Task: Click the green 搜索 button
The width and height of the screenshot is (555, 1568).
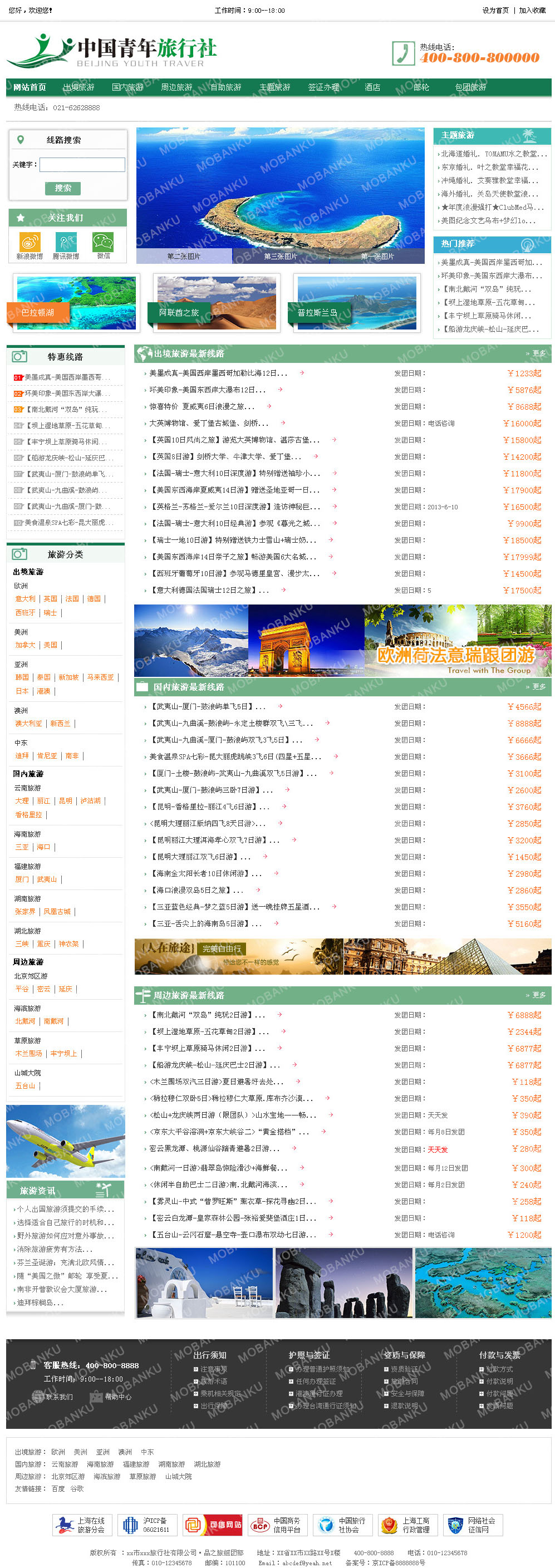Action: [63, 188]
